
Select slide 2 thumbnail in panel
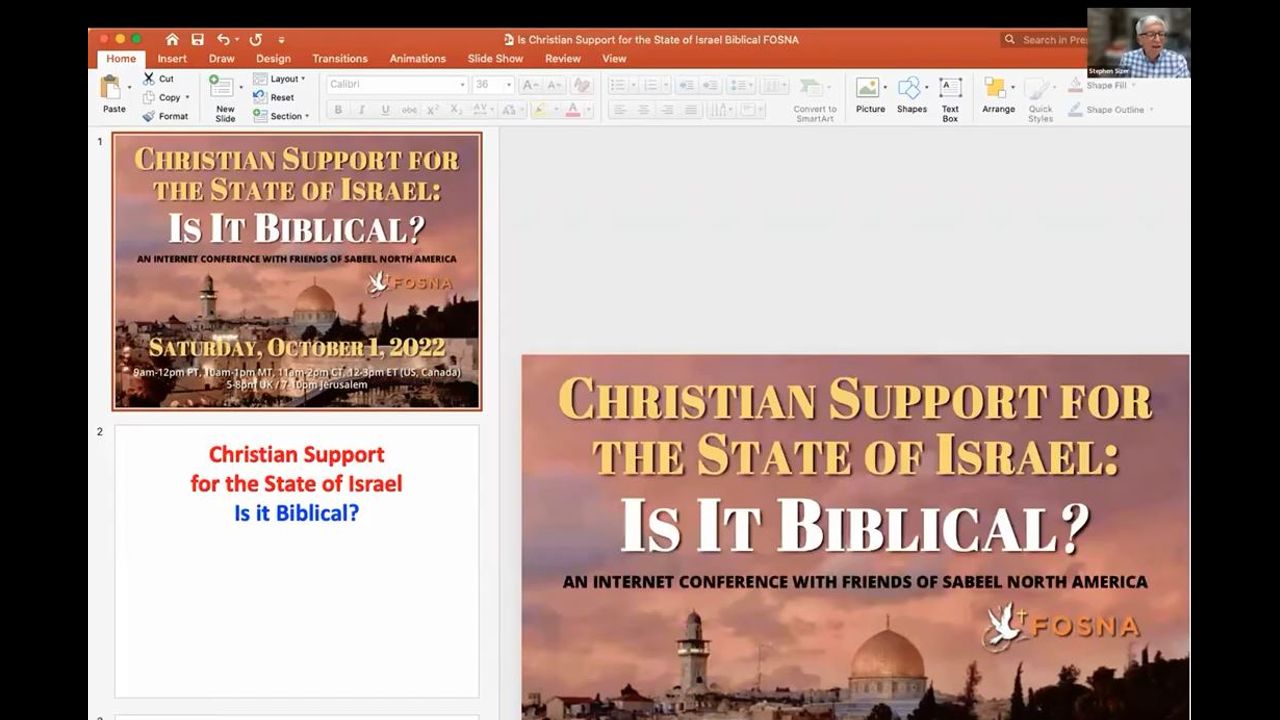coord(296,561)
